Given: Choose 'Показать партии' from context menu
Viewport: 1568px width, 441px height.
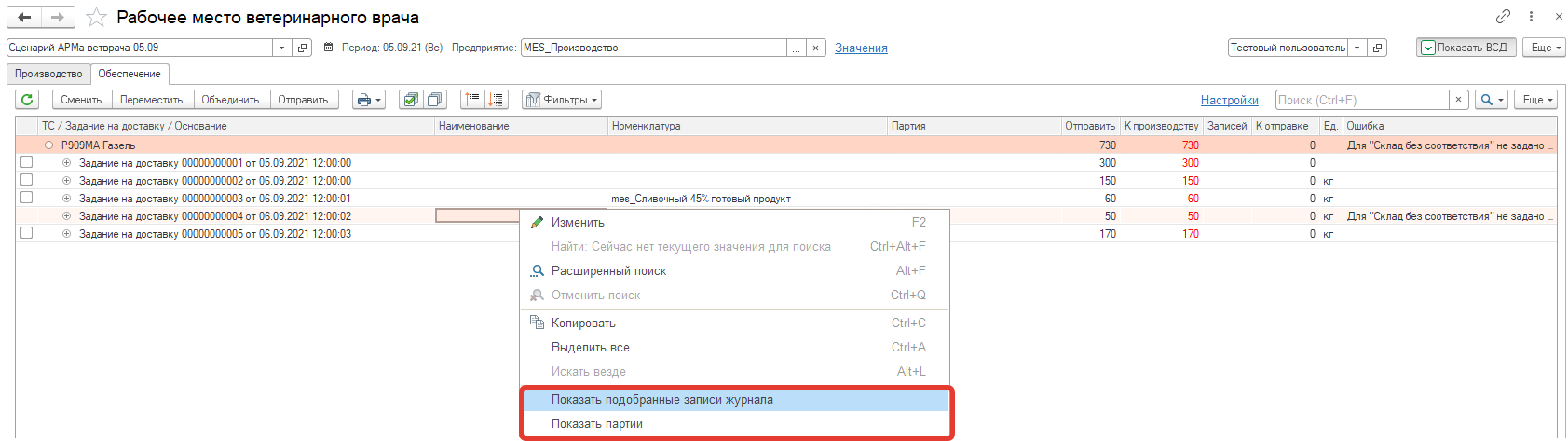Looking at the screenshot, I should click(597, 424).
